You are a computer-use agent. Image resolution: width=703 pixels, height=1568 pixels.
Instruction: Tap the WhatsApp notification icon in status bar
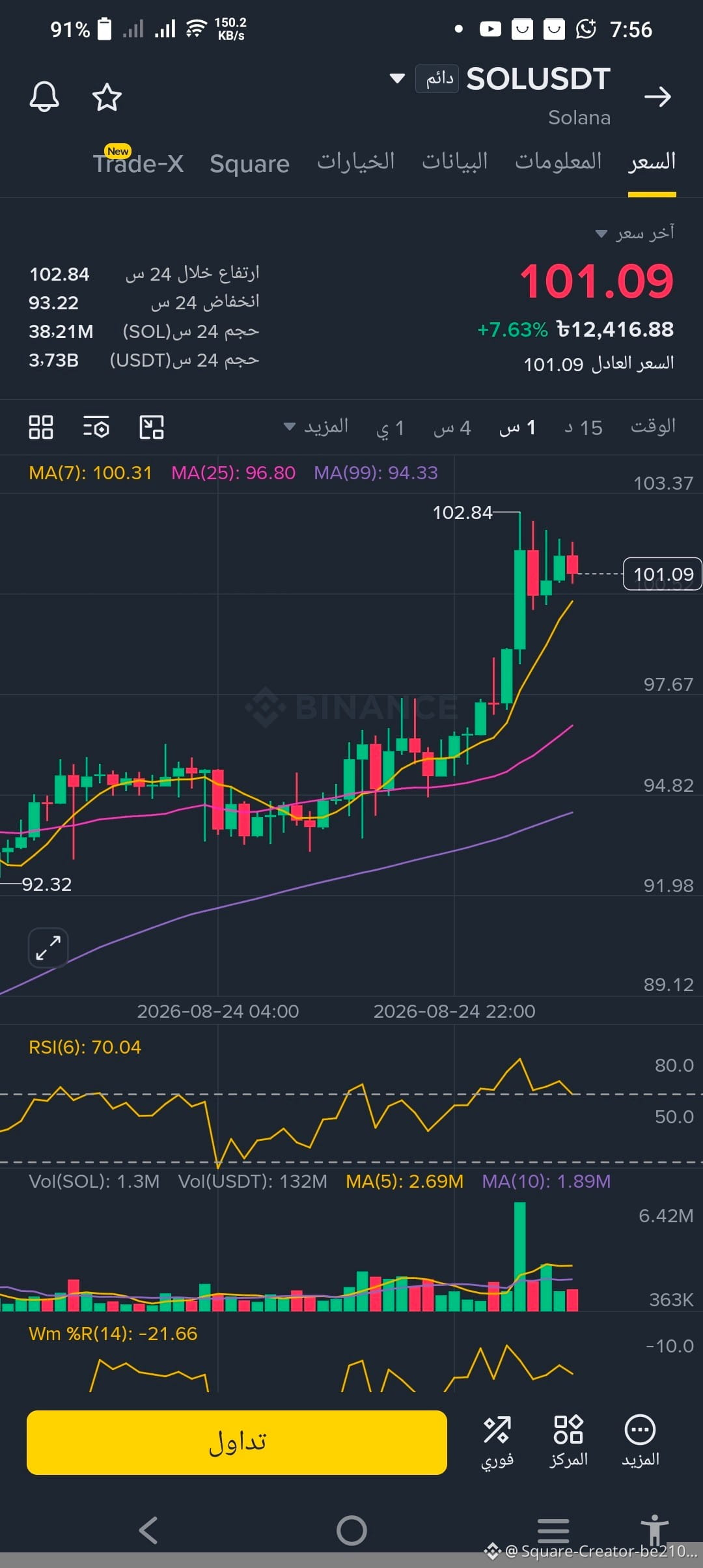pos(586,29)
